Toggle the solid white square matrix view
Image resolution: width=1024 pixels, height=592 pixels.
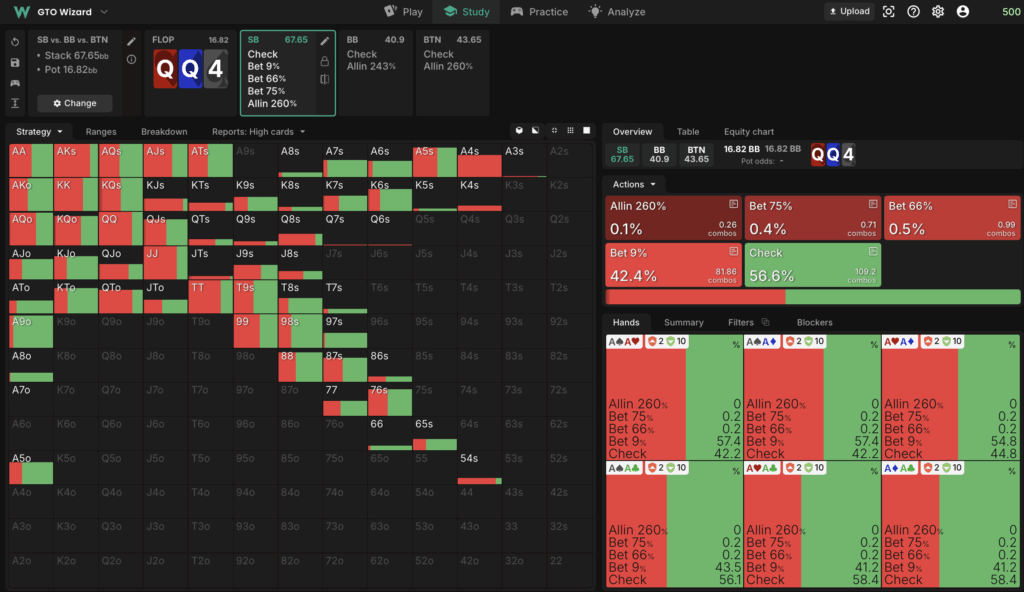point(587,131)
